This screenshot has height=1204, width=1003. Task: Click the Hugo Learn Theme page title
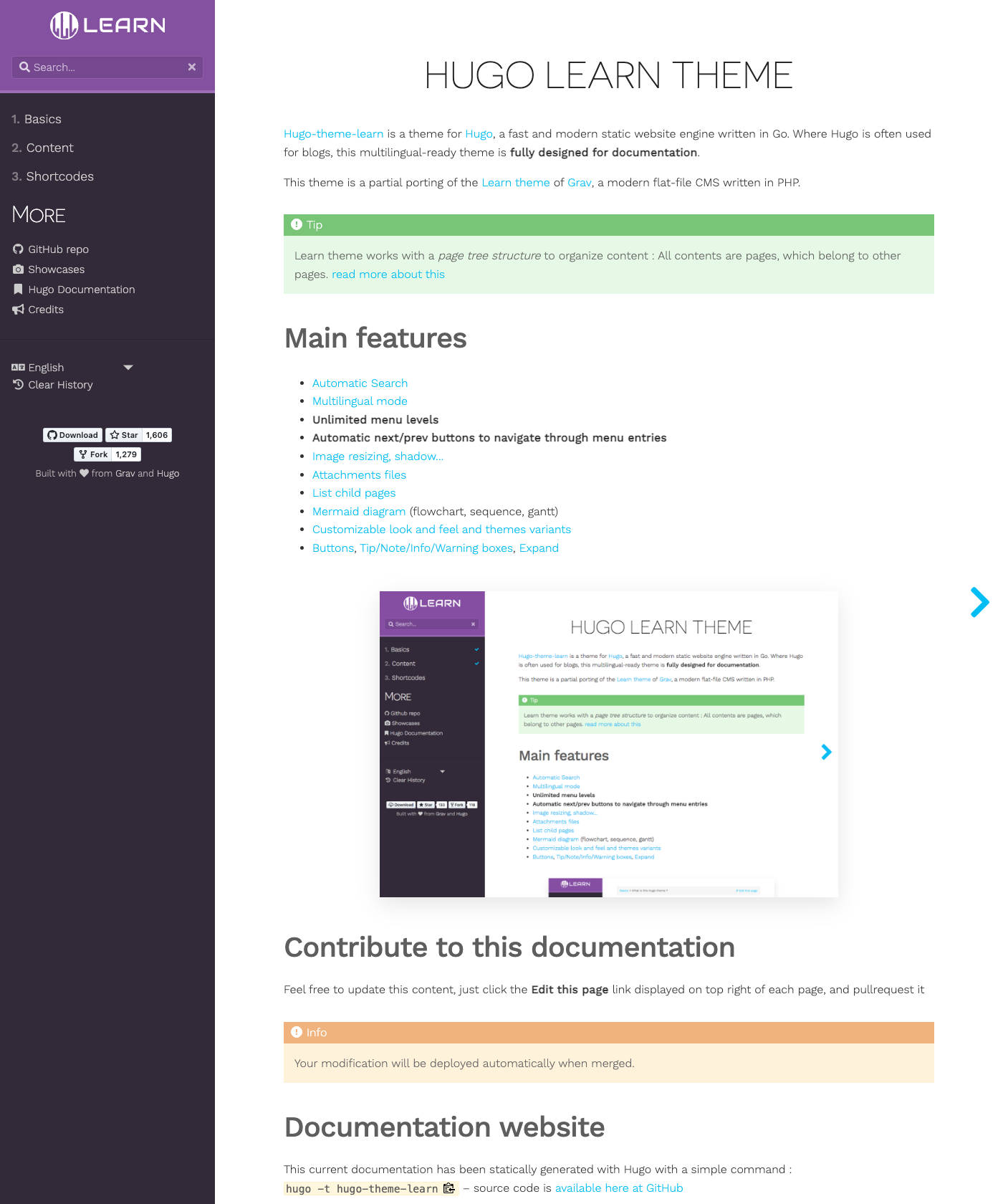(609, 75)
